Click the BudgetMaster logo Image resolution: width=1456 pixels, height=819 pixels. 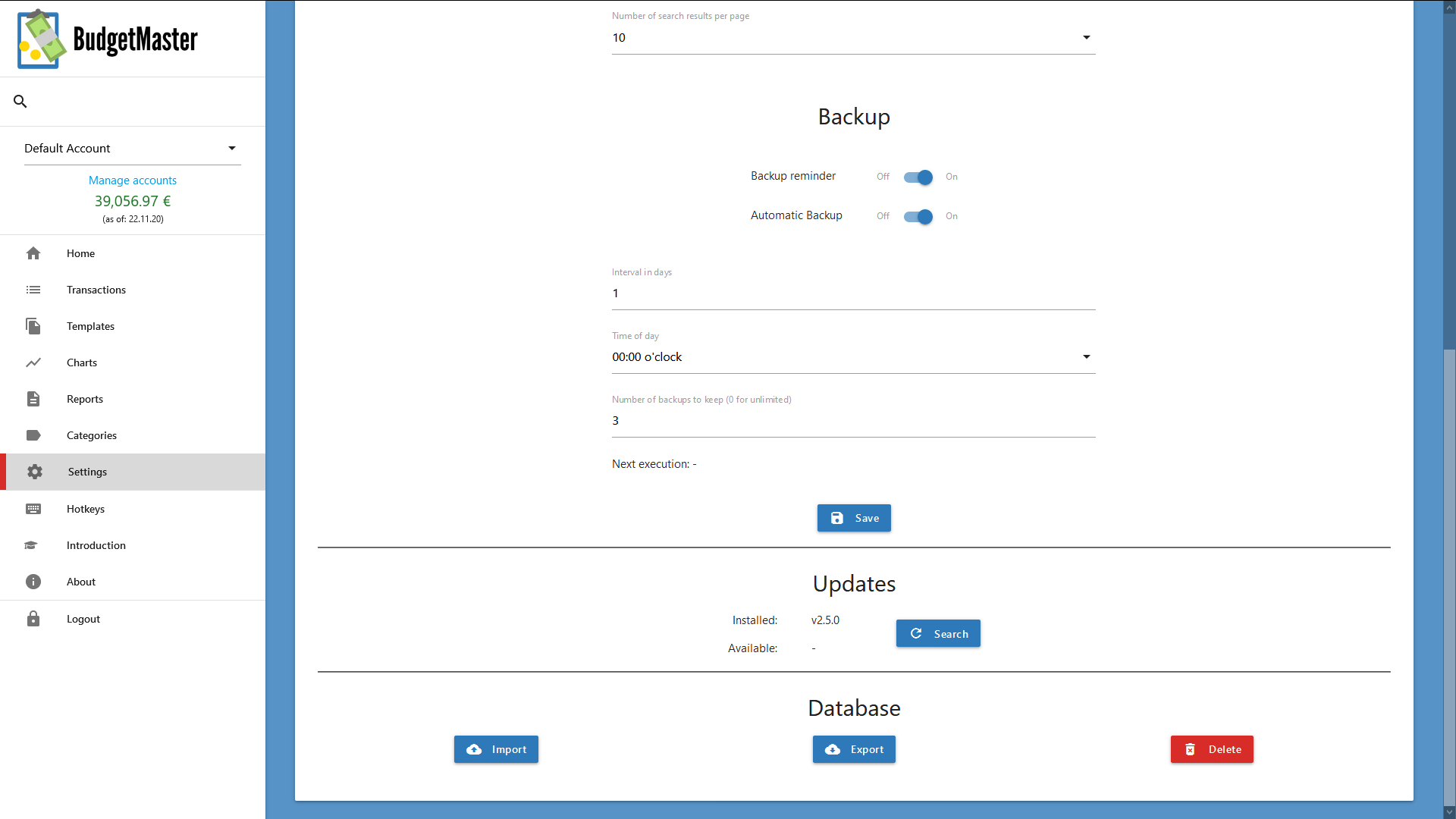pyautogui.click(x=108, y=39)
